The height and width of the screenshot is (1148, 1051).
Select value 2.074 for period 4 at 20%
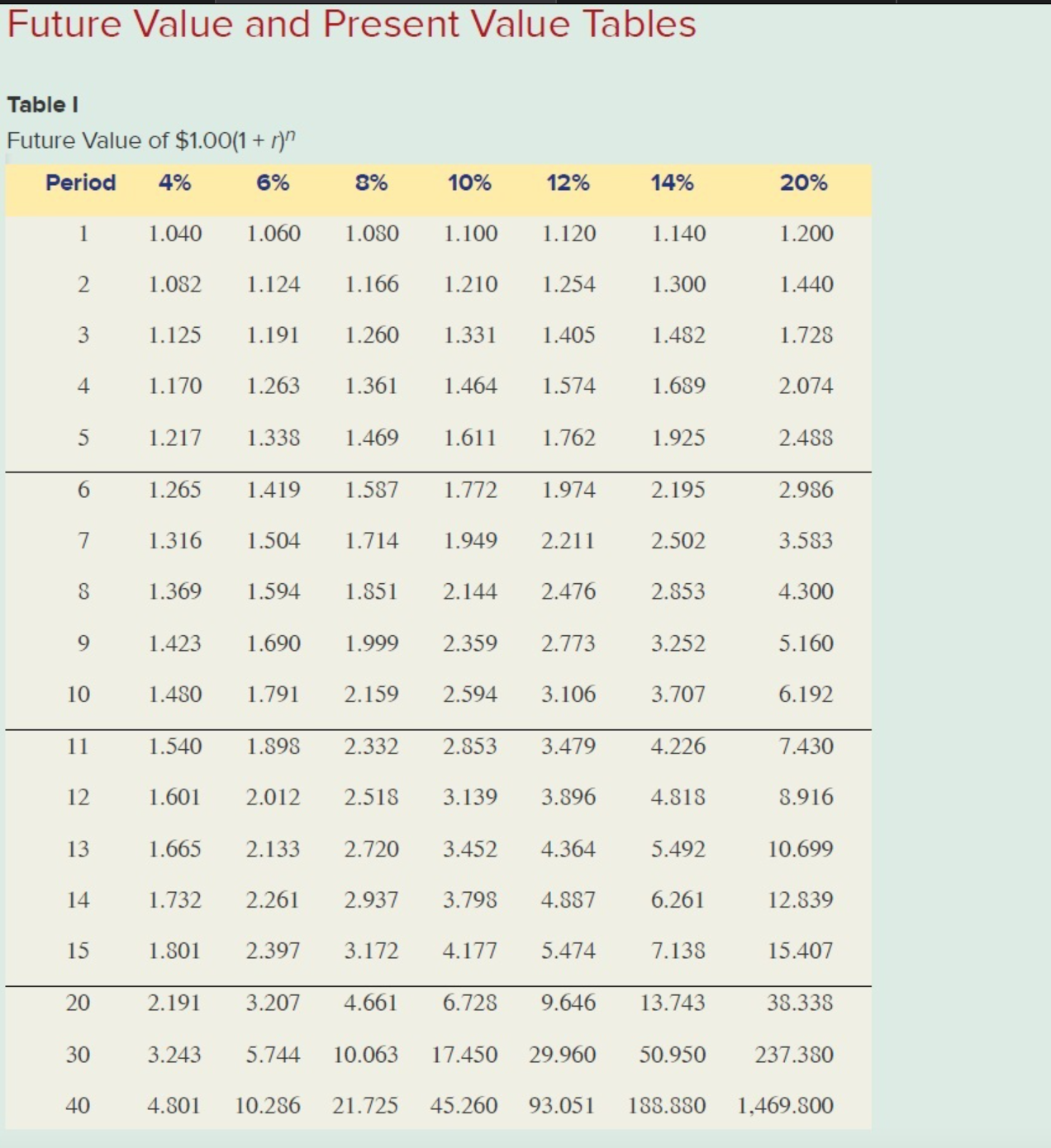click(806, 386)
